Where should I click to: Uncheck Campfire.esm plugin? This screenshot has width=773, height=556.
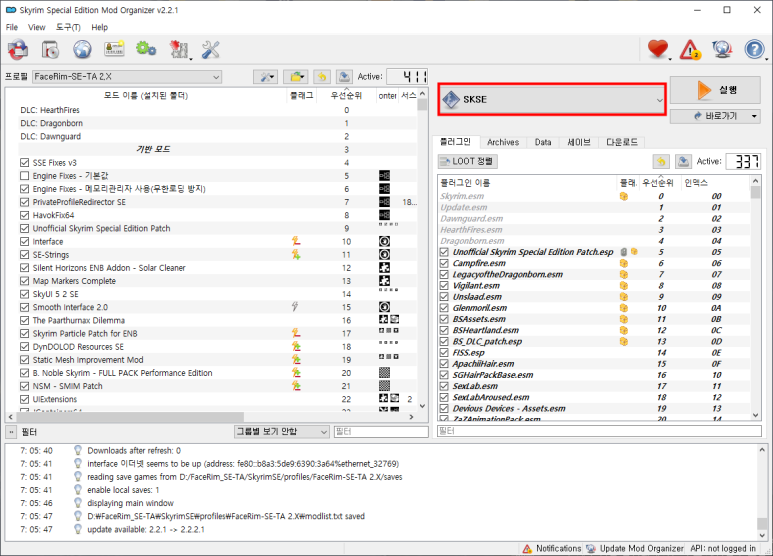(444, 263)
